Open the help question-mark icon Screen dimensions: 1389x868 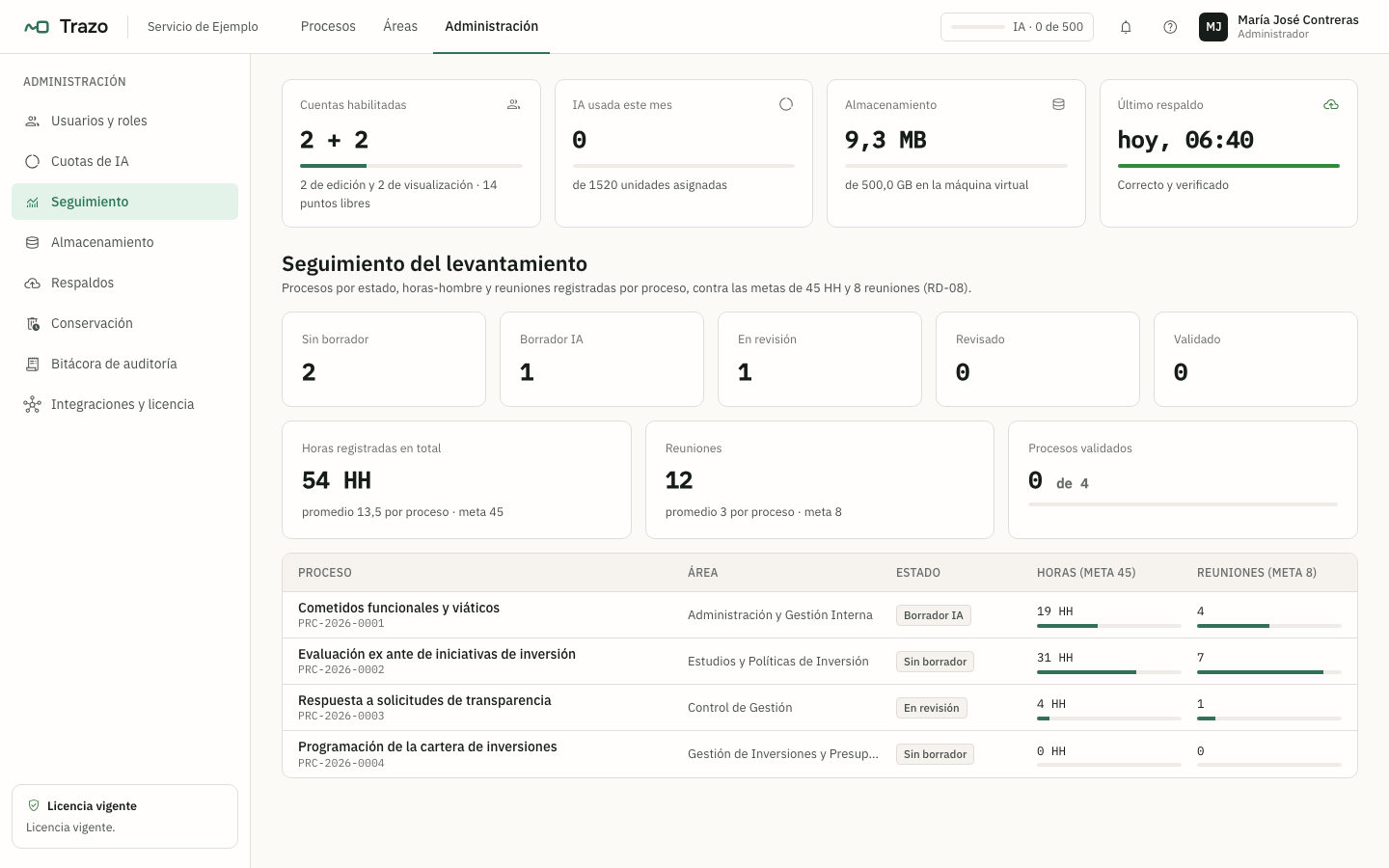coord(1170,27)
